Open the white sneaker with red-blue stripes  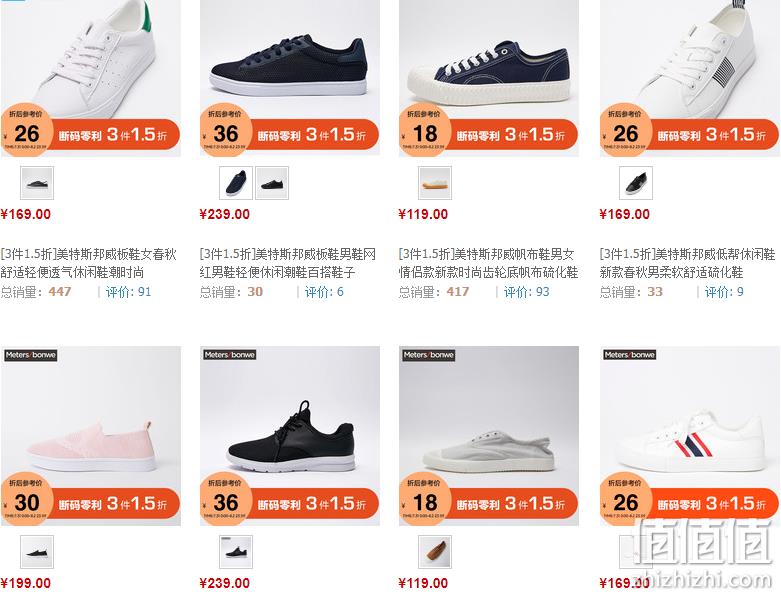pos(690,436)
